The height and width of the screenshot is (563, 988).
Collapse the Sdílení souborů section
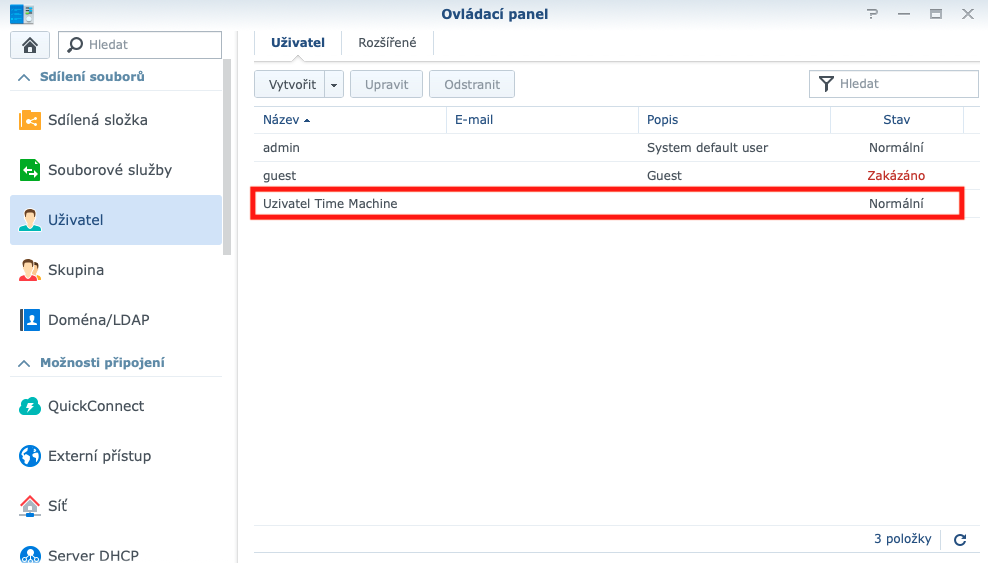tap(24, 77)
